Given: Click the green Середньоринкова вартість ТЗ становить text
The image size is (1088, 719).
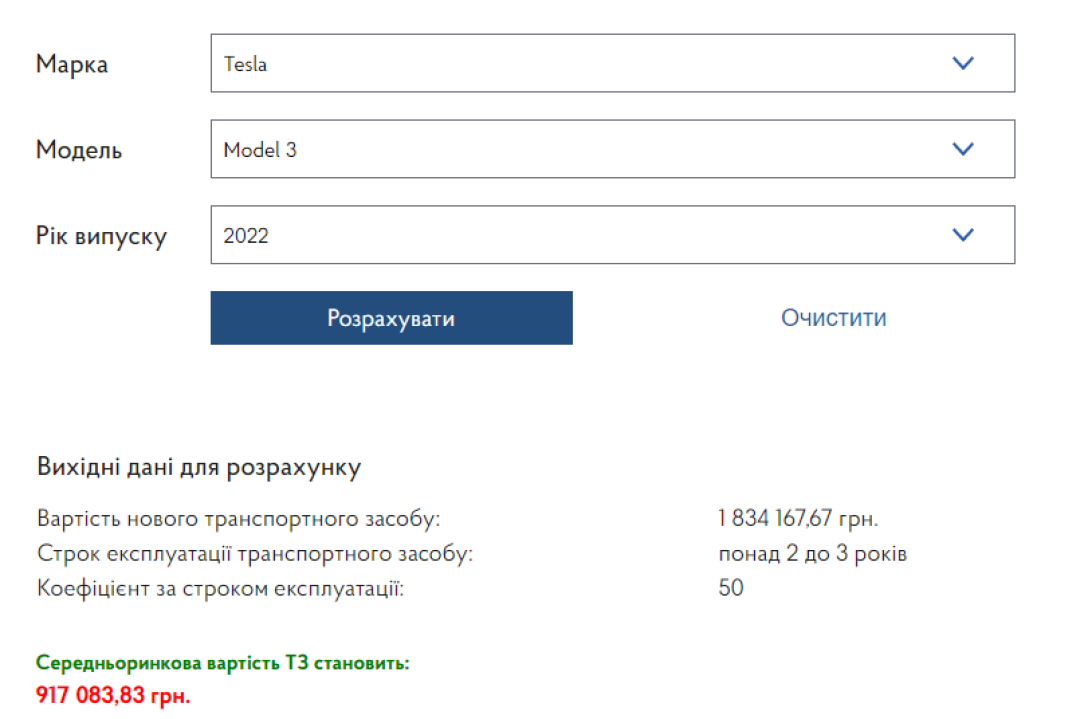Looking at the screenshot, I should click(222, 663).
